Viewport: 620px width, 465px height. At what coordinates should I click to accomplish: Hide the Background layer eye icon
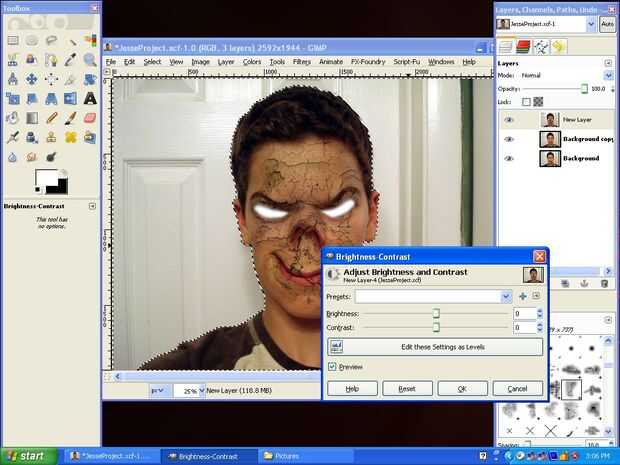509,158
